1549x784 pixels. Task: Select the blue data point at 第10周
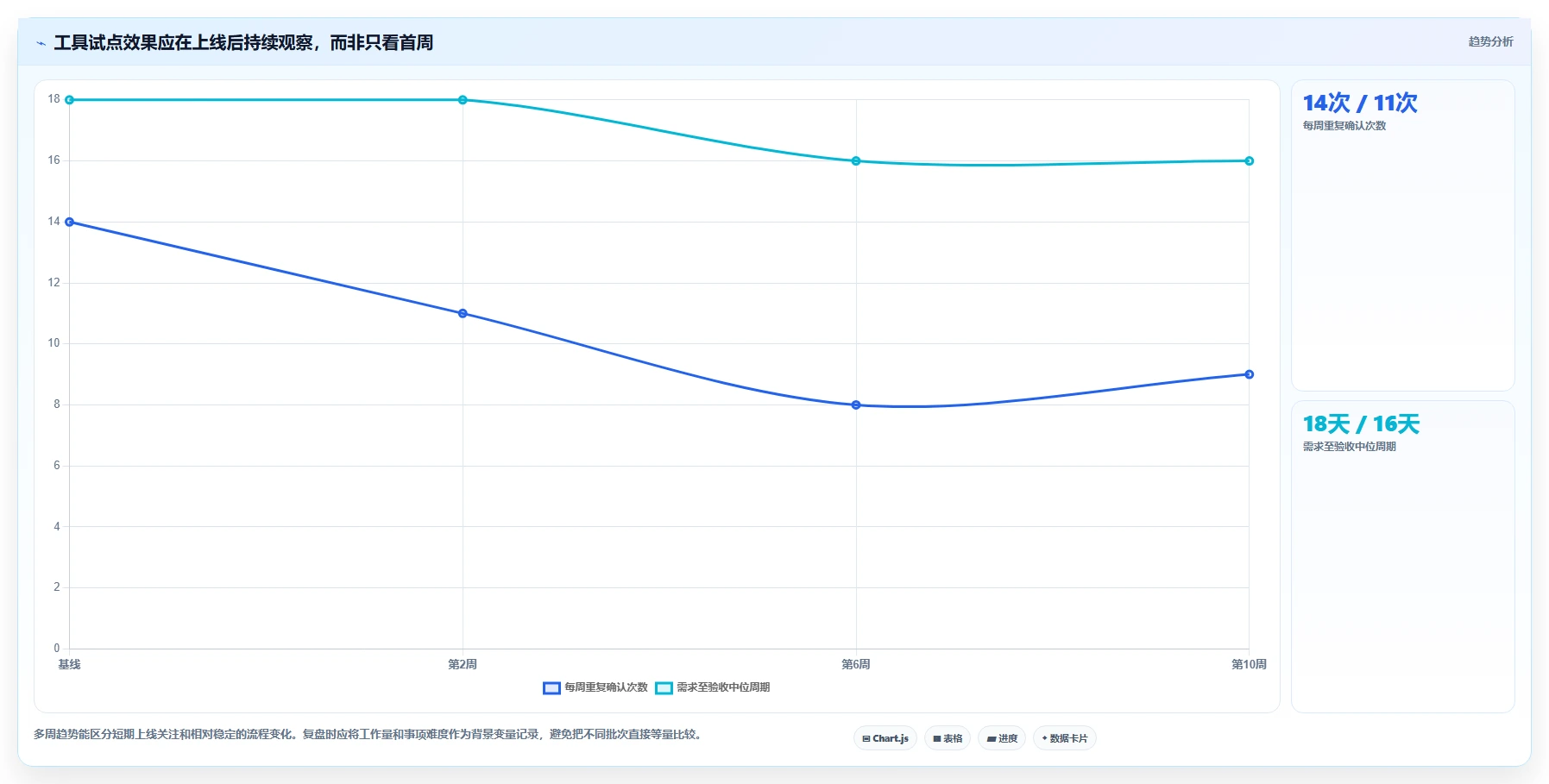tap(1249, 374)
